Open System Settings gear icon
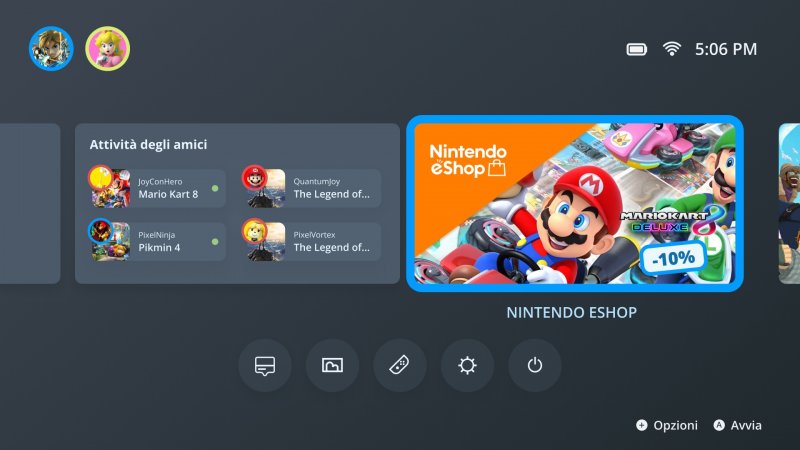The height and width of the screenshot is (450, 800). pyautogui.click(x=467, y=365)
